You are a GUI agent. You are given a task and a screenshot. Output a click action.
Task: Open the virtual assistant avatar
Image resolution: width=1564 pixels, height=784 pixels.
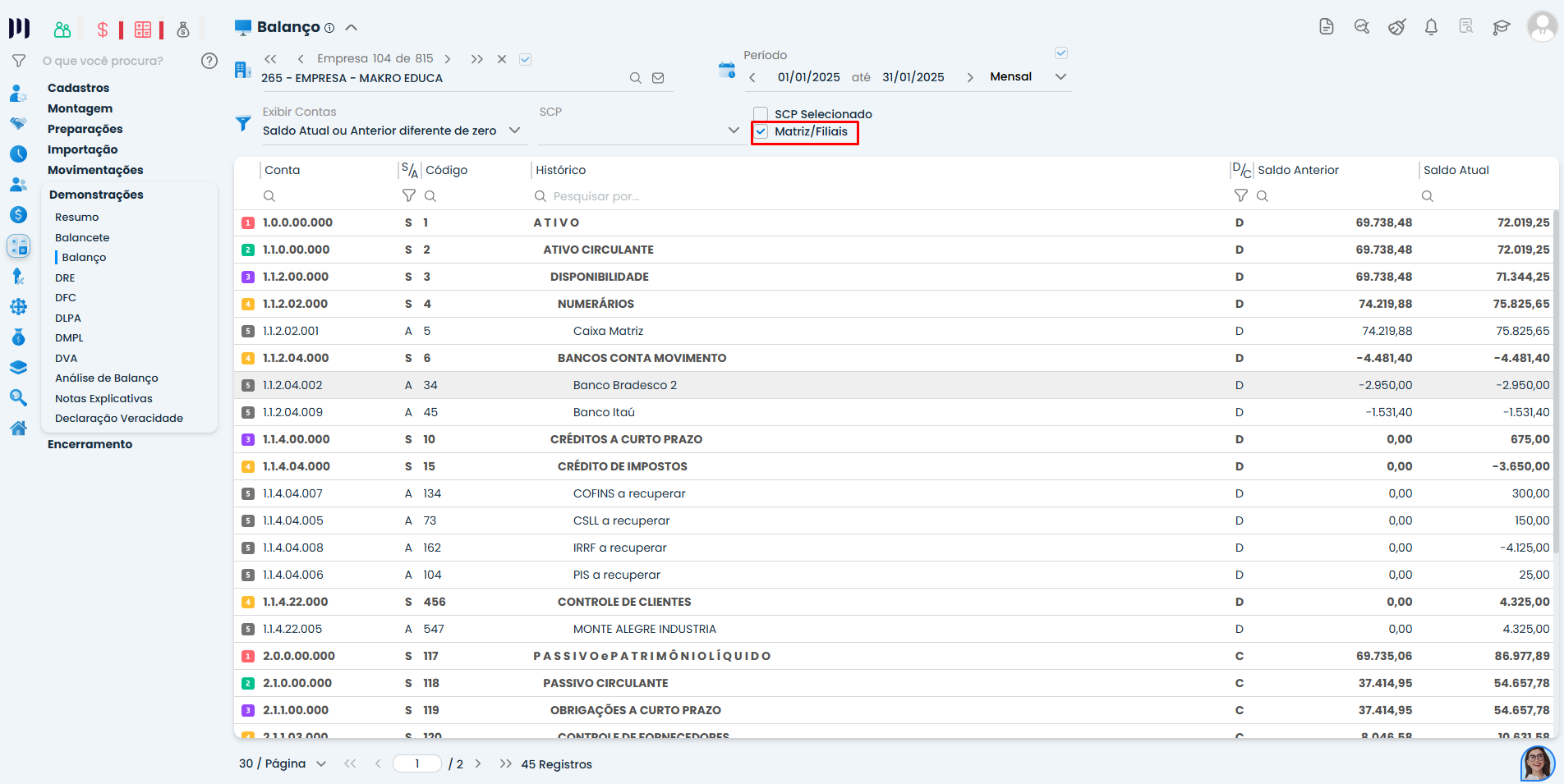click(x=1537, y=763)
